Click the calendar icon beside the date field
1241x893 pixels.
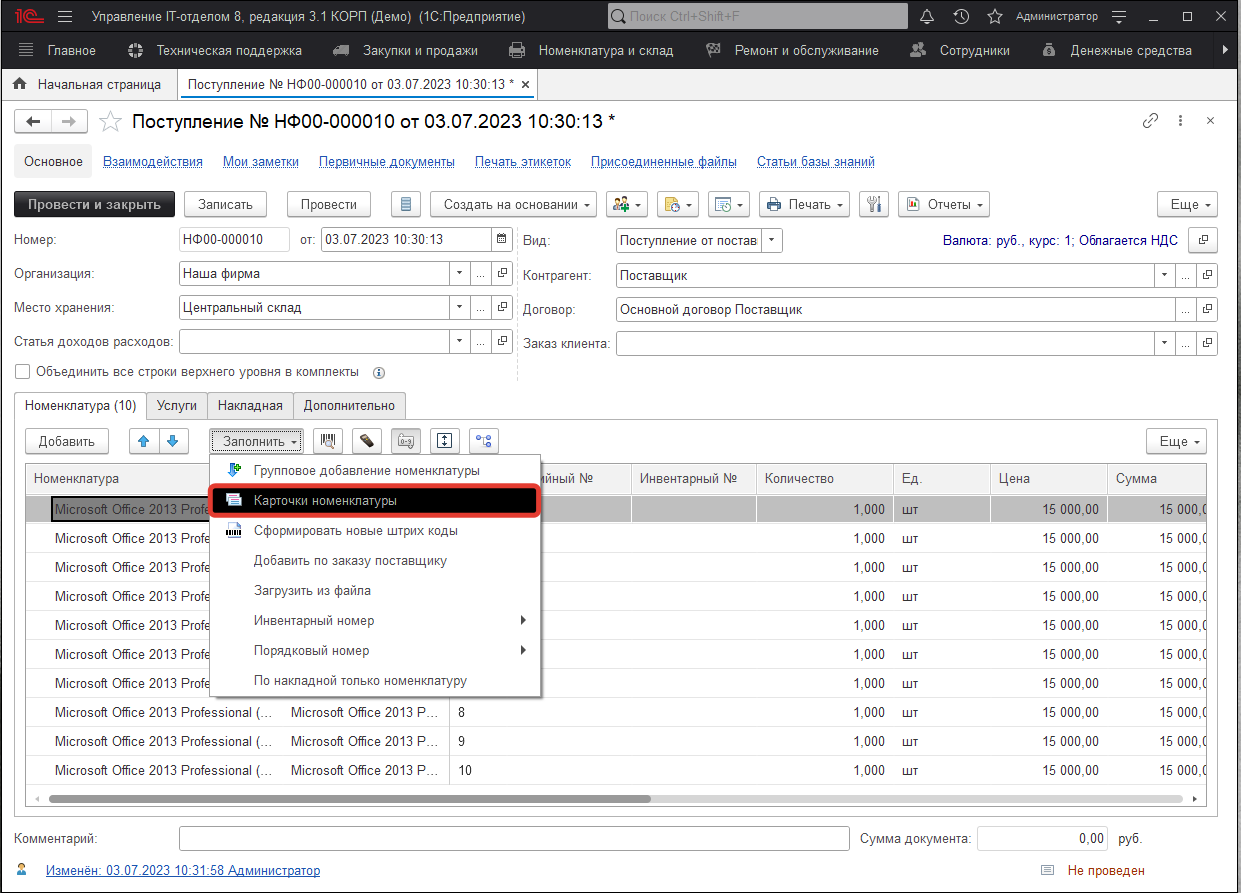[x=501, y=240]
